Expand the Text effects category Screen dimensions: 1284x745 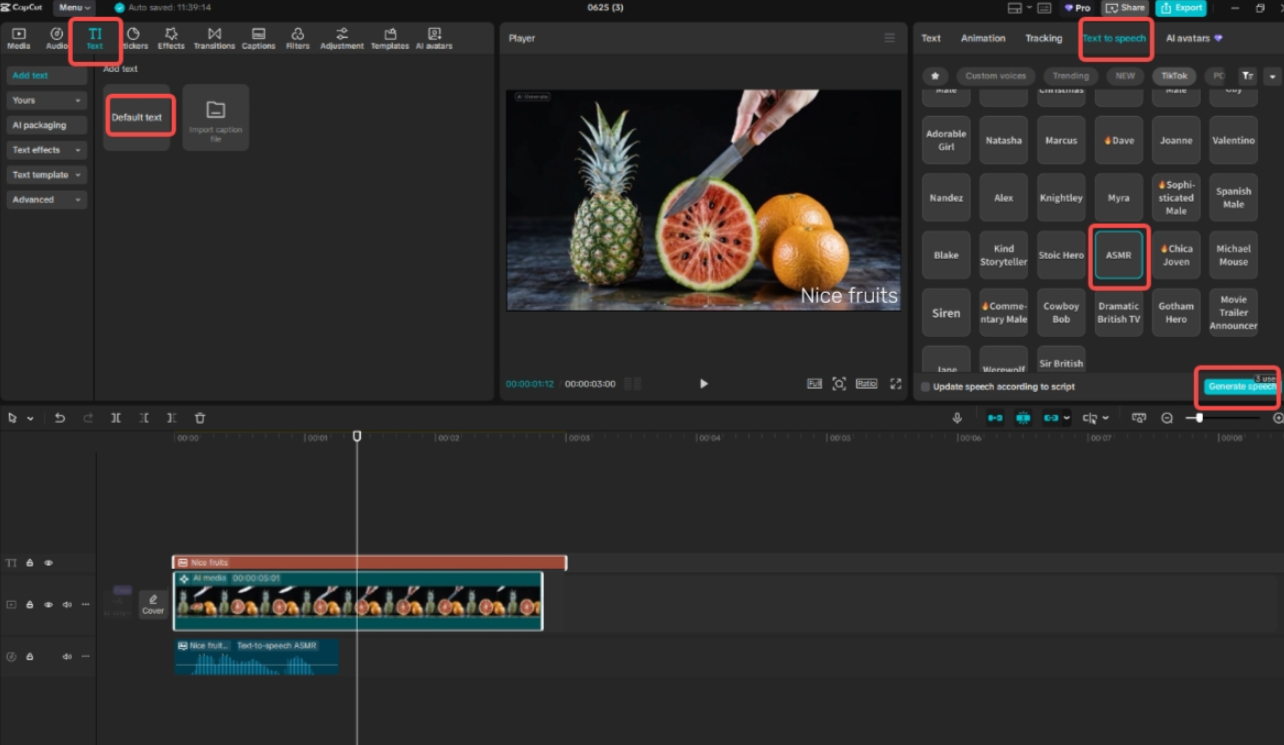pyautogui.click(x=46, y=150)
